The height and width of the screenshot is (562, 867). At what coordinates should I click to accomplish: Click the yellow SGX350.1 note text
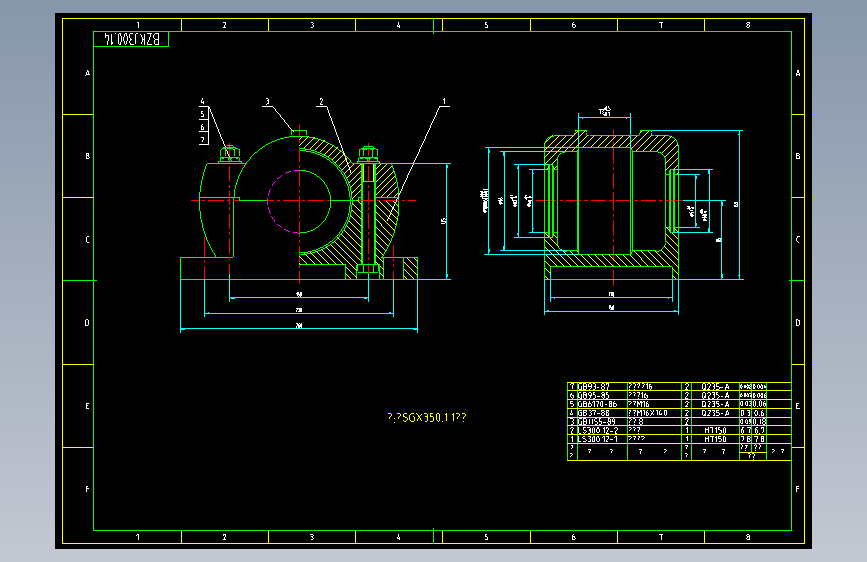pyautogui.click(x=426, y=418)
